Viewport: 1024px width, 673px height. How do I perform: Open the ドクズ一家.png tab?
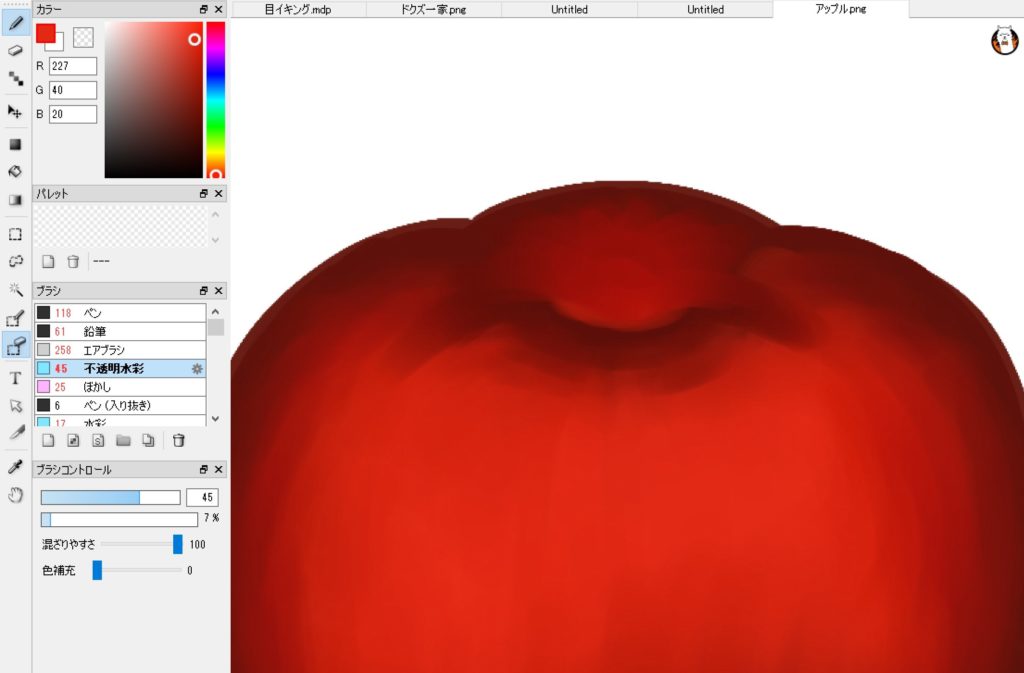click(x=433, y=10)
